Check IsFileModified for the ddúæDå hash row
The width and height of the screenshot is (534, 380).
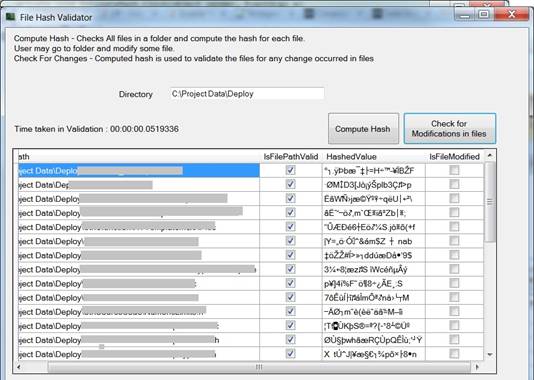[x=454, y=255]
